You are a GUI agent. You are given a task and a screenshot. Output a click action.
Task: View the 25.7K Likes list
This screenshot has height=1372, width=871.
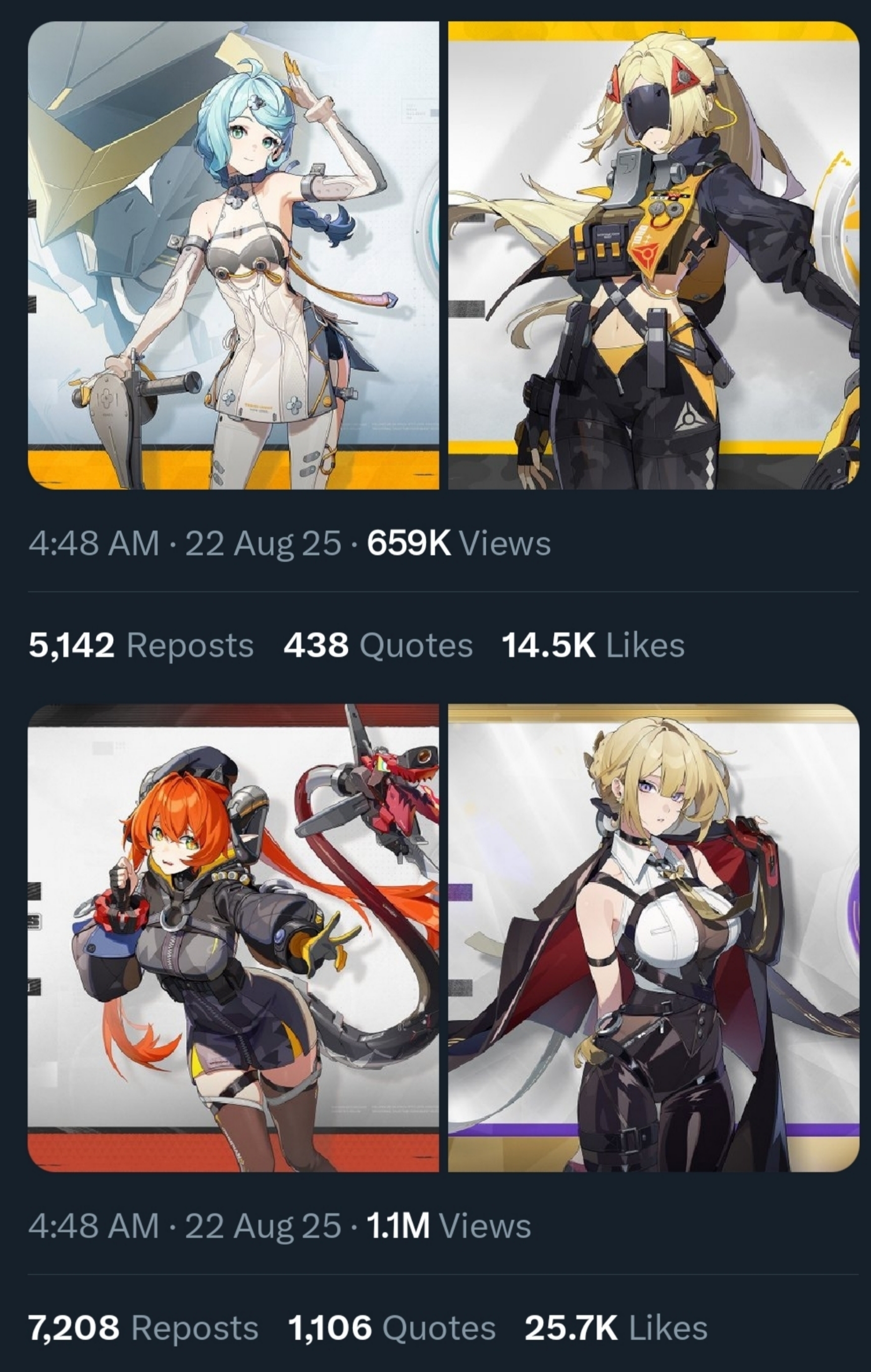pos(617,1328)
